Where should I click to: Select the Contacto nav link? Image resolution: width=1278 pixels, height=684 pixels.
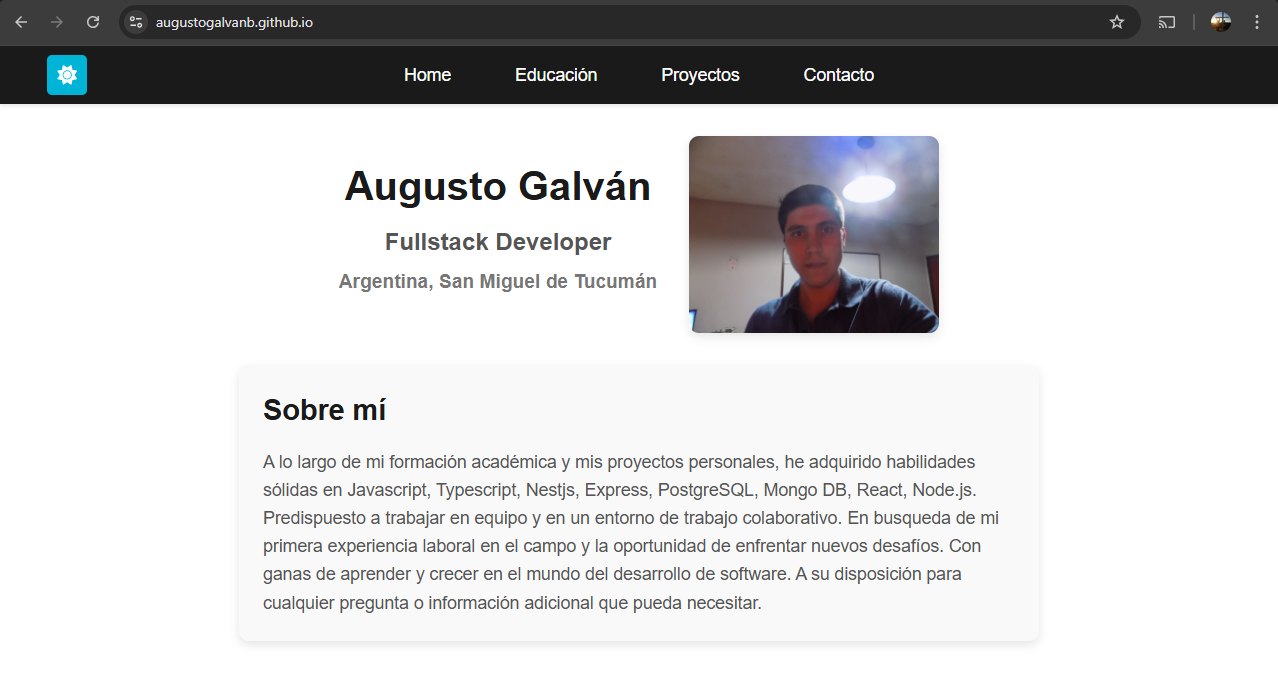click(x=838, y=75)
